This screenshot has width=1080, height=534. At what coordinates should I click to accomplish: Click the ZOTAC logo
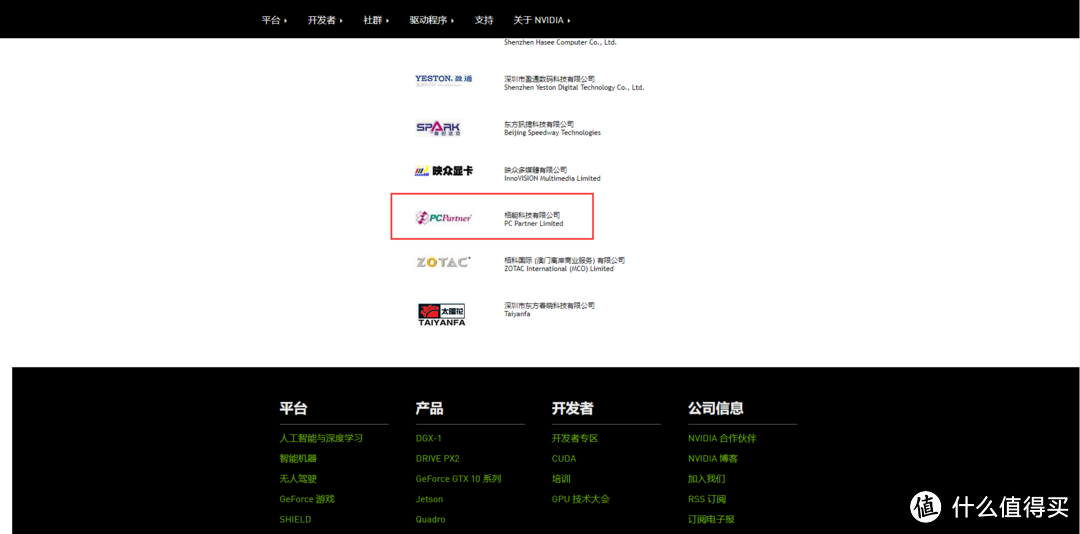coord(444,263)
